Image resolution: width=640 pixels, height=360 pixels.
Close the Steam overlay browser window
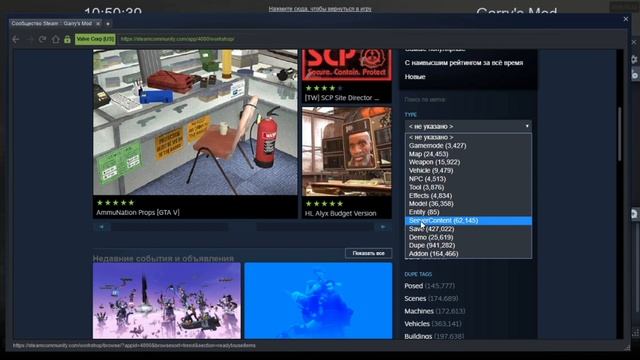(626, 19)
